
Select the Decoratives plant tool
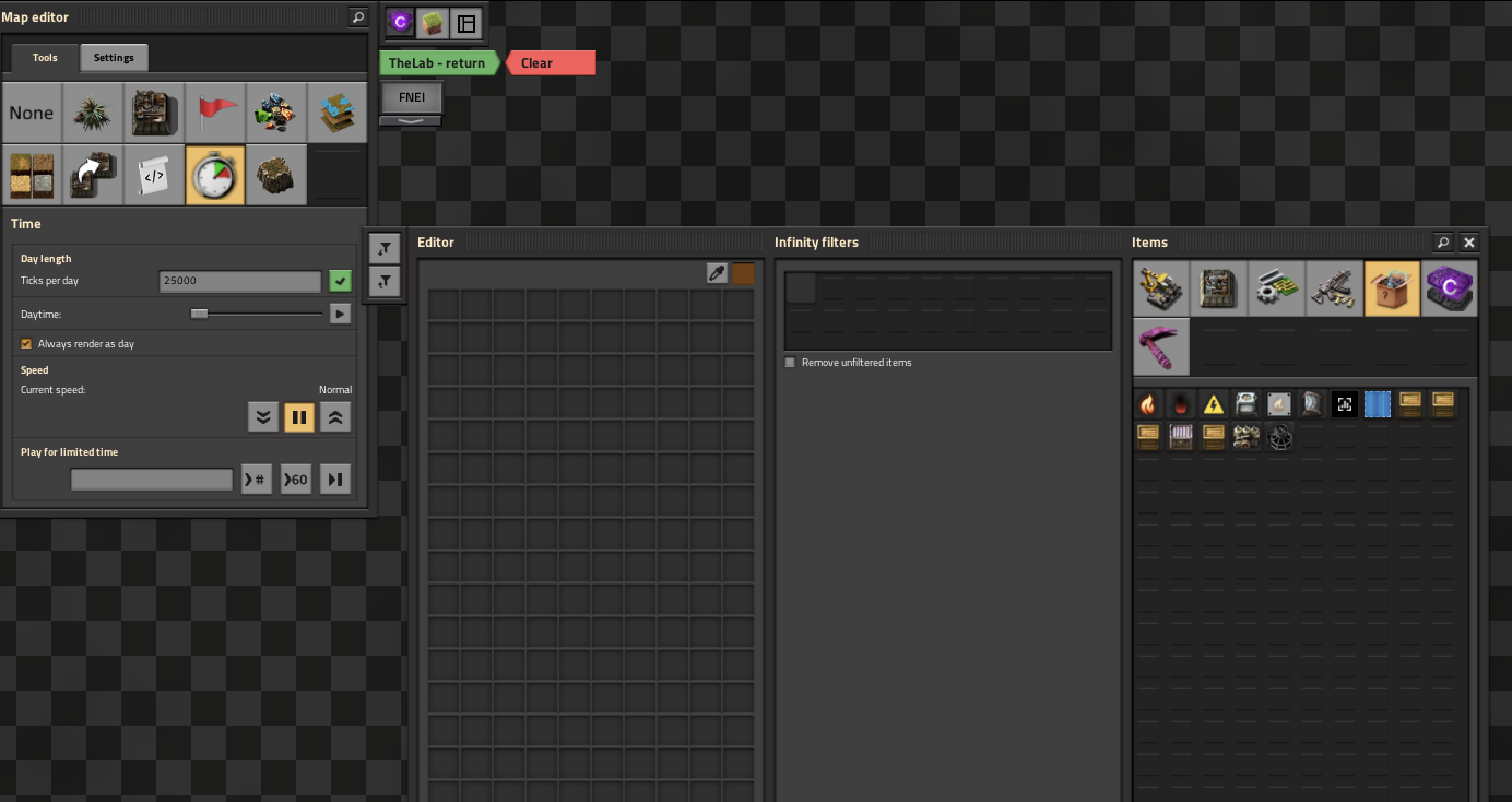click(x=93, y=113)
